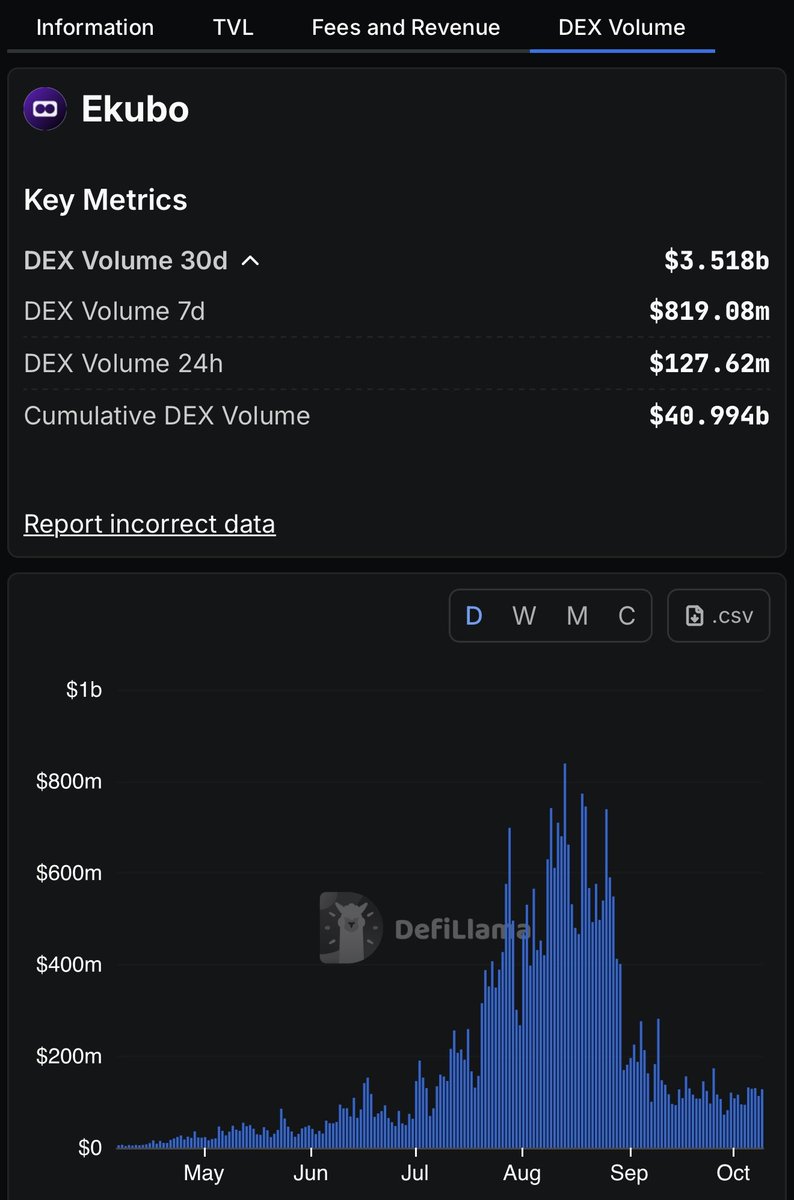Screen dimensions: 794x1200
Task: Click the Aug x-axis label
Action: click(x=522, y=1173)
